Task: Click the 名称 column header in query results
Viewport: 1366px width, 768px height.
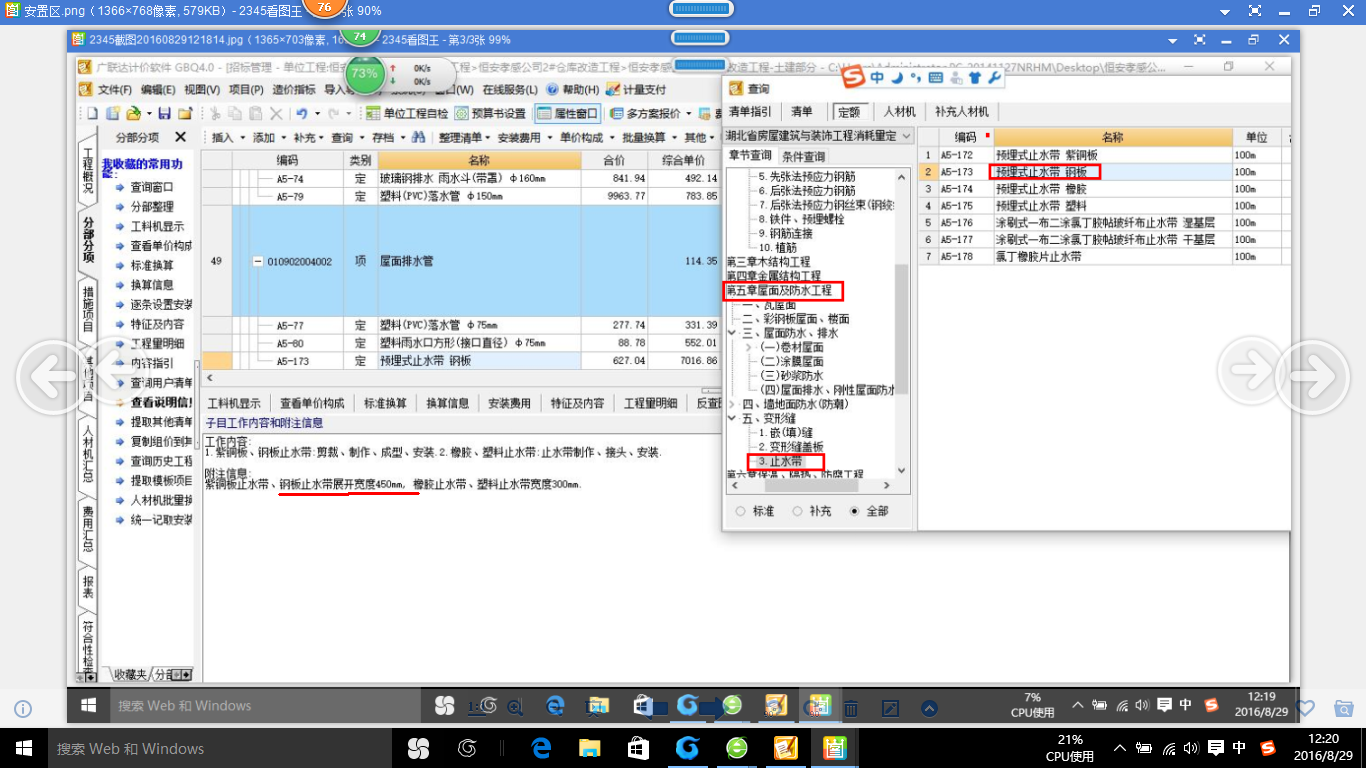Action: [1112, 137]
